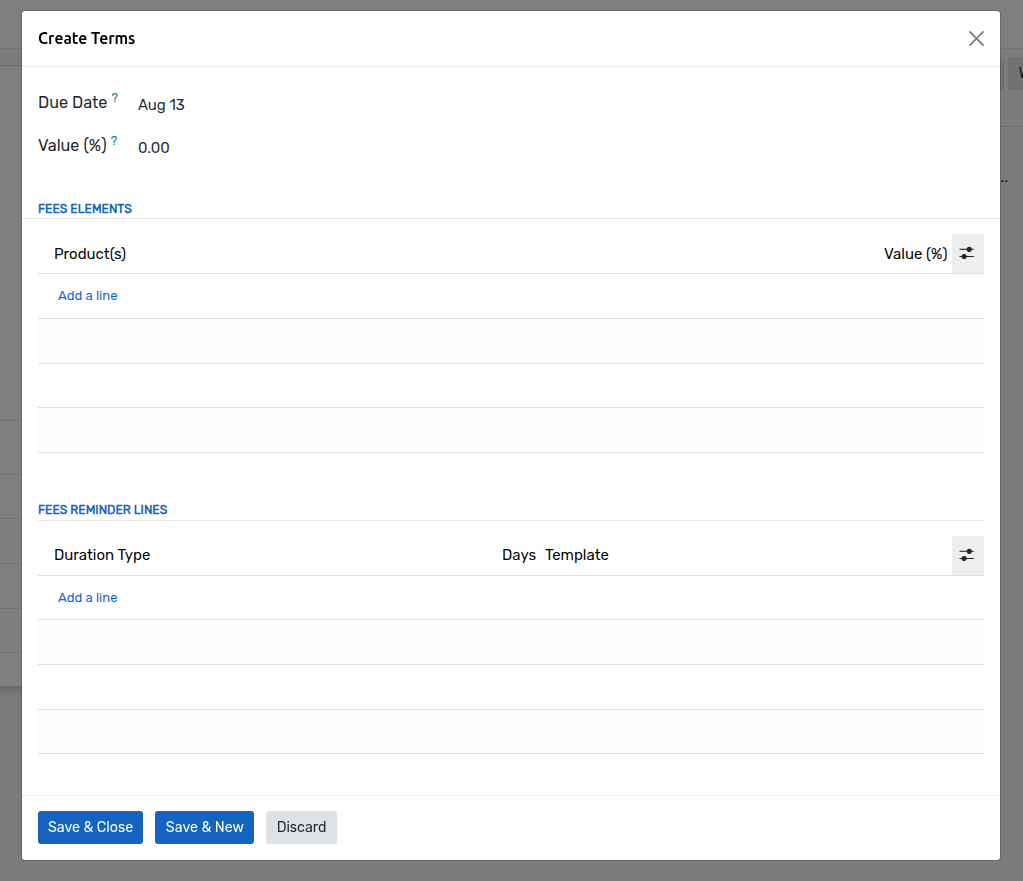Add a line under Fees Reminder Lines

click(87, 598)
